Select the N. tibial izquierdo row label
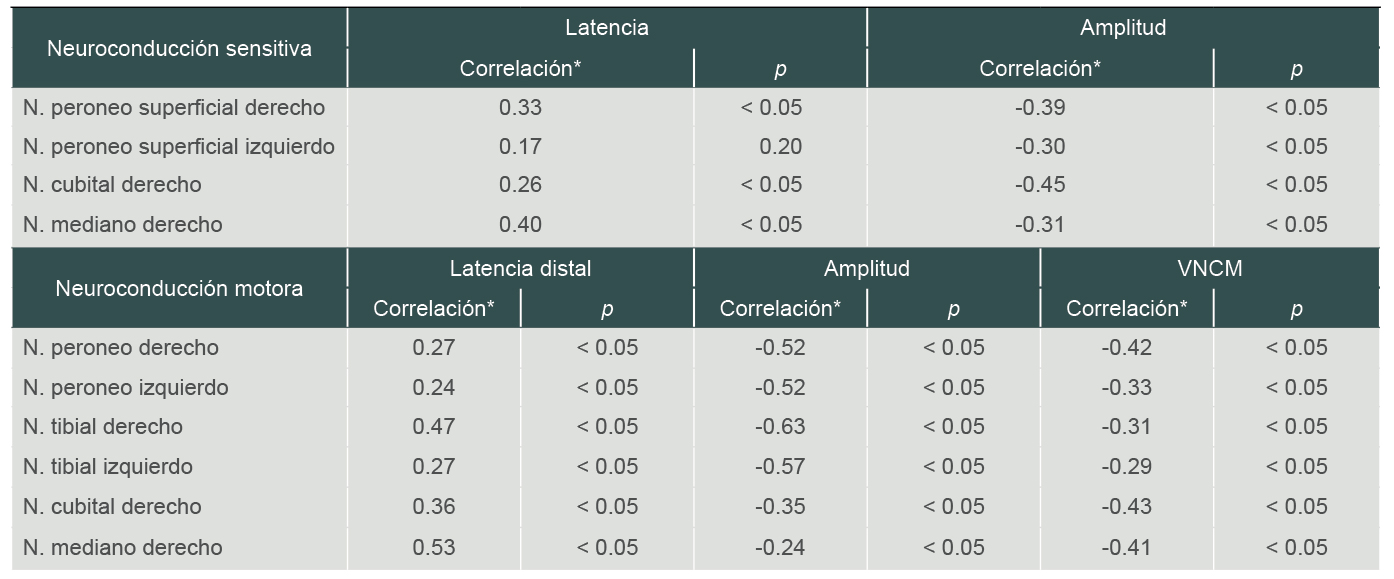Image resolution: width=1394 pixels, height=579 pixels. [x=108, y=467]
